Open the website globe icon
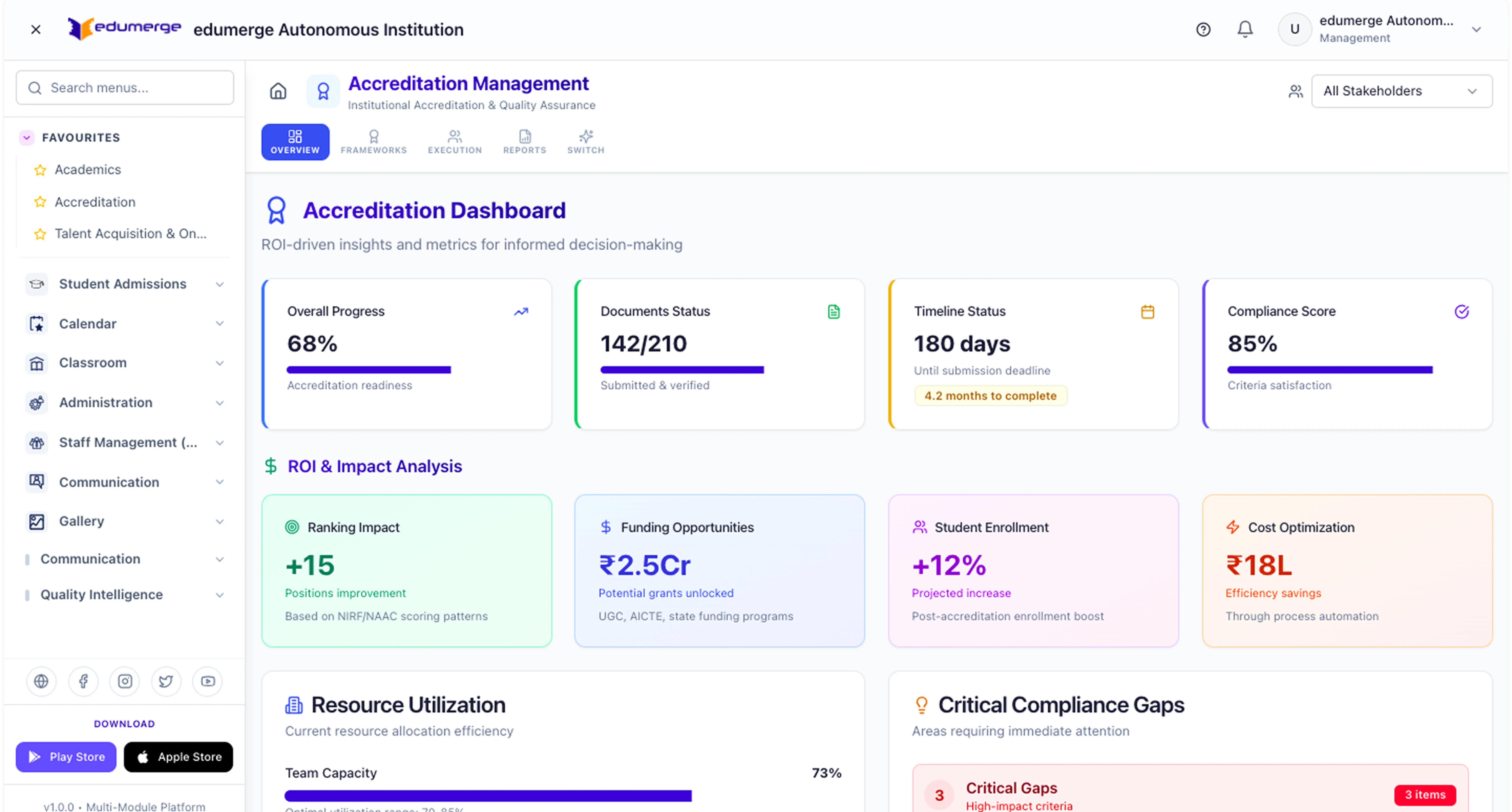Screen dimensions: 1512x812 [x=41, y=681]
